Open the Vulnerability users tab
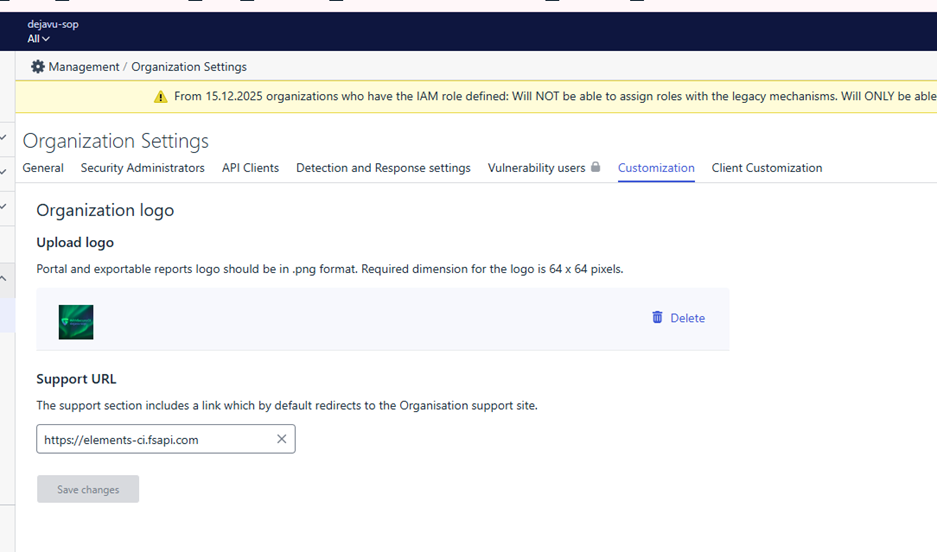937x552 pixels. tap(537, 168)
